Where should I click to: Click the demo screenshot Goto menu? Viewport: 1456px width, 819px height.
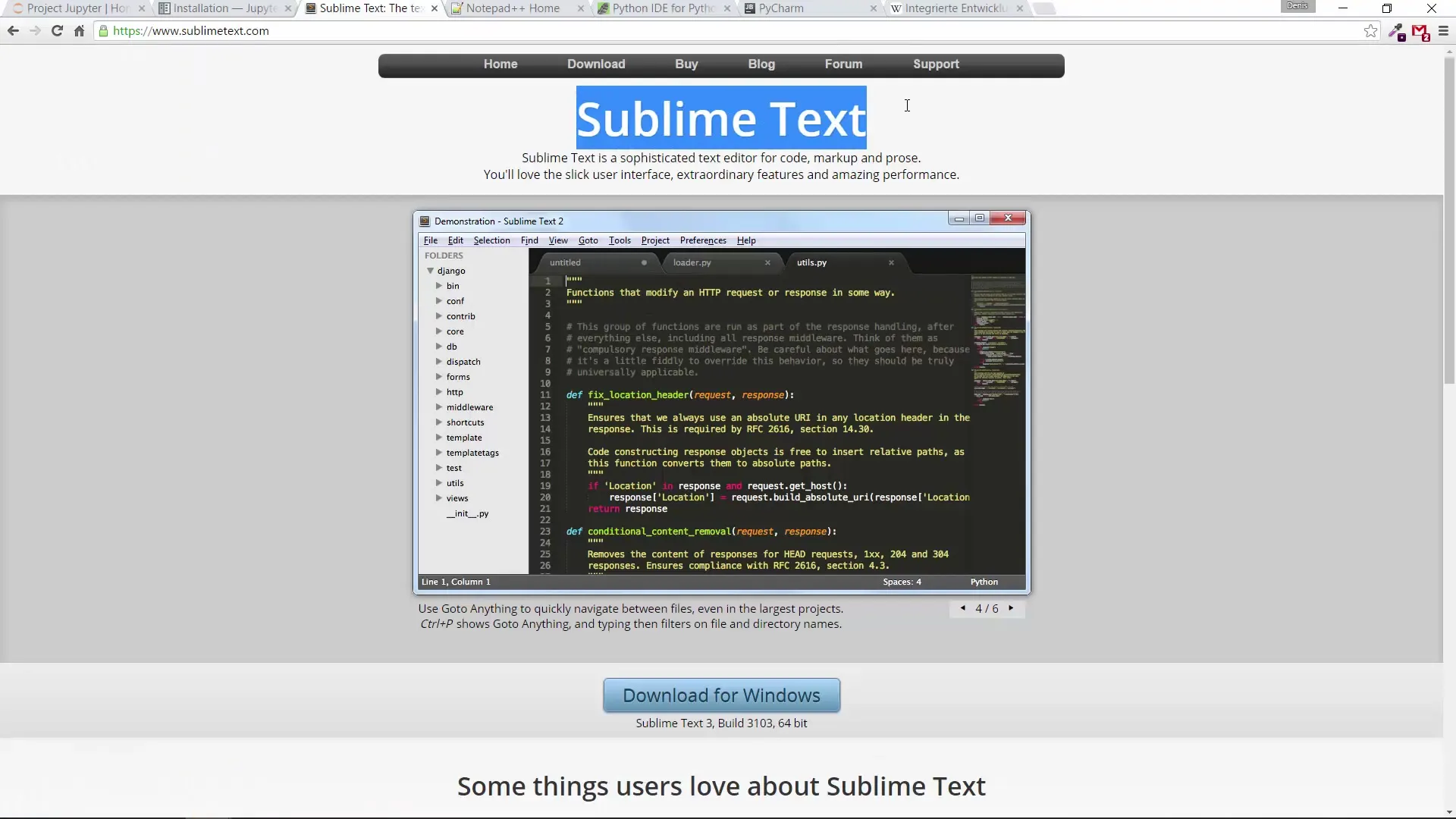[588, 240]
